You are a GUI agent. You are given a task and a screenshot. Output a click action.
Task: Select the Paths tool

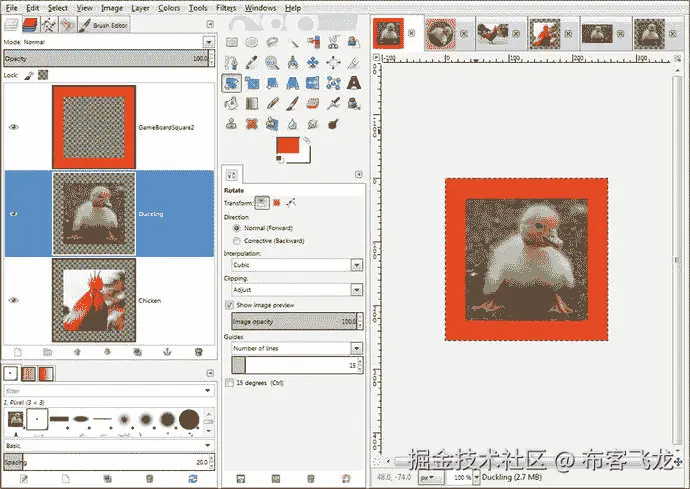[231, 63]
